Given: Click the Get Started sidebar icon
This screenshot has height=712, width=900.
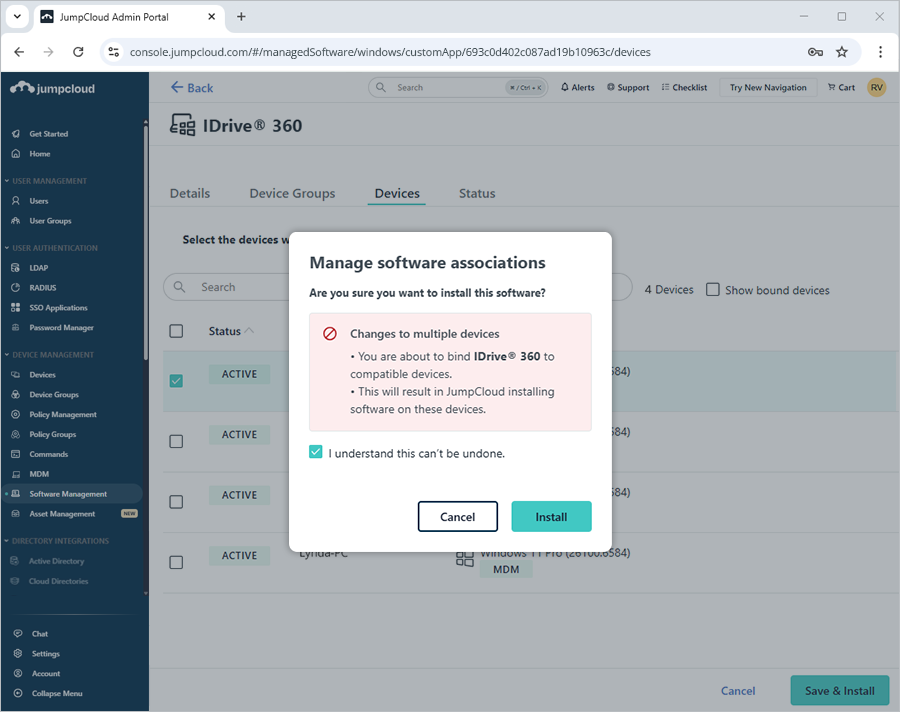Looking at the screenshot, I should tap(16, 134).
